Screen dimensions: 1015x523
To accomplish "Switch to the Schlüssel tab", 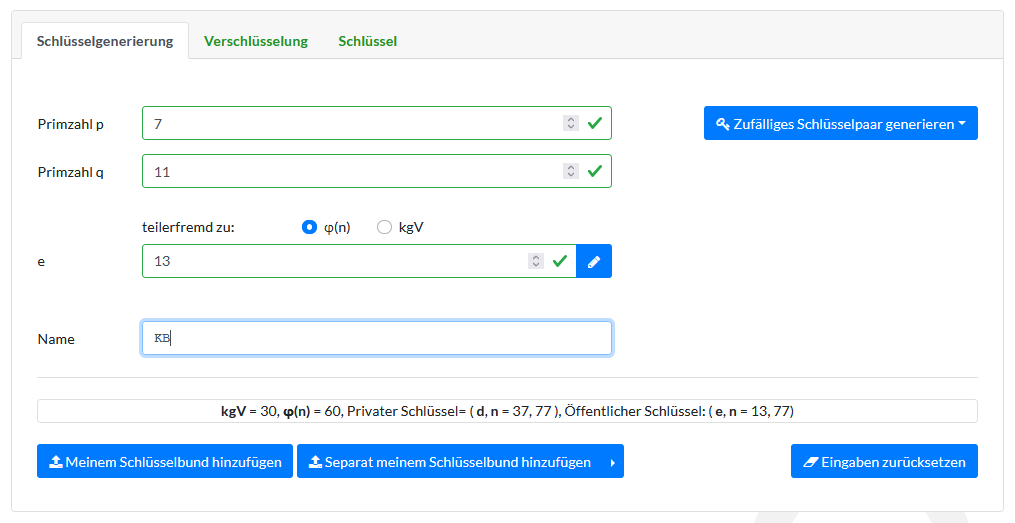I will [368, 41].
